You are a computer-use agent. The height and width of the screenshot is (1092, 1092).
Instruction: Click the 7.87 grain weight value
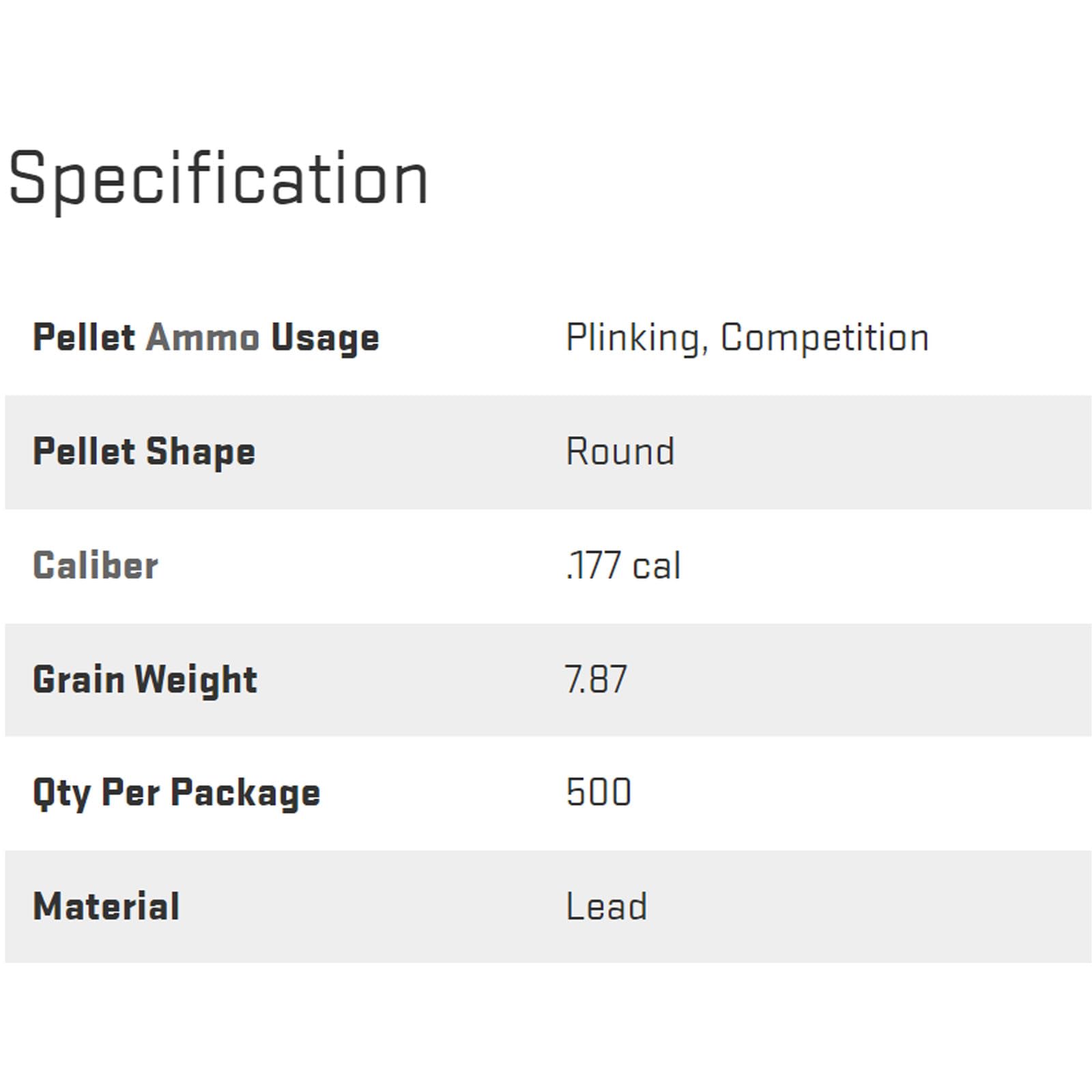point(596,680)
